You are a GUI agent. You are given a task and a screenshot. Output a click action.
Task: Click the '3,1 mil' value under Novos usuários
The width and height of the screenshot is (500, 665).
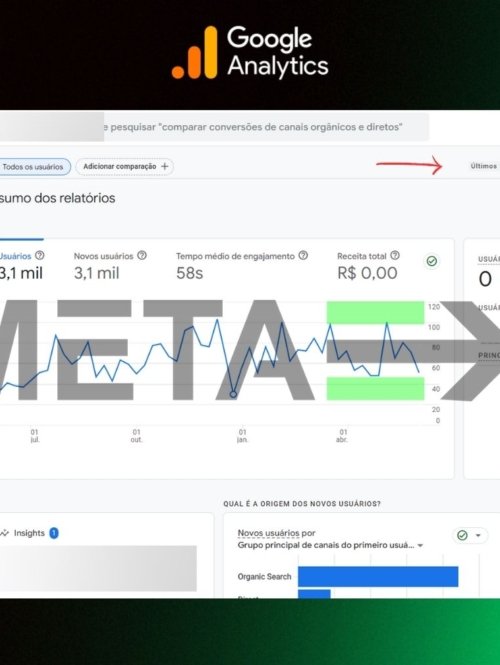pos(97,273)
